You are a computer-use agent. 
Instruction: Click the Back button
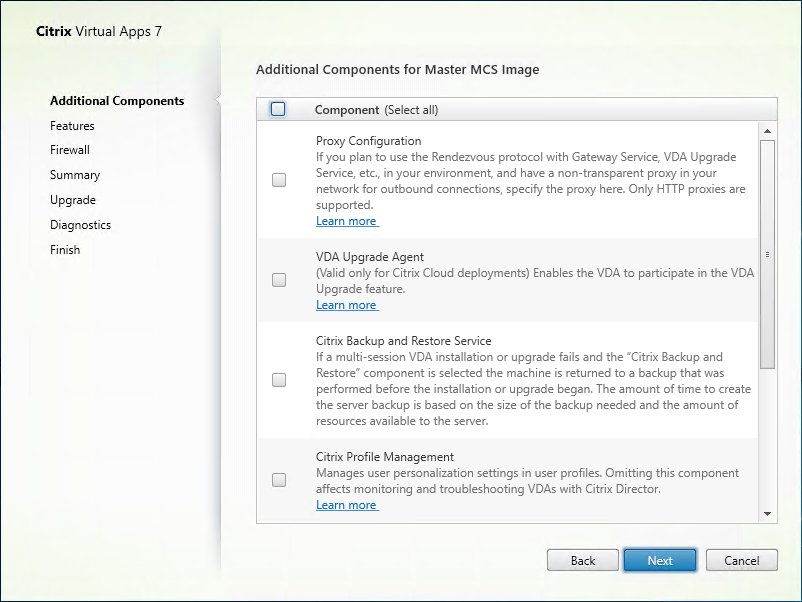pyautogui.click(x=583, y=561)
